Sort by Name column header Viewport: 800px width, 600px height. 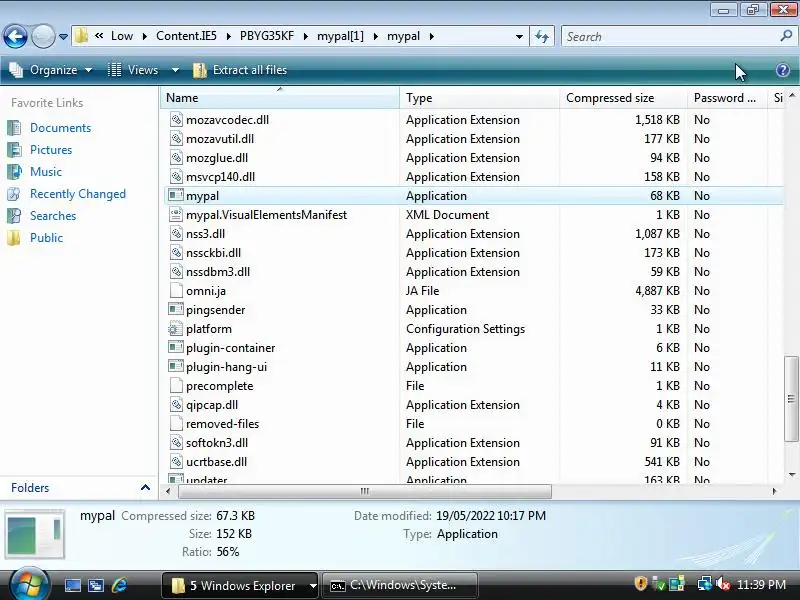click(280, 98)
